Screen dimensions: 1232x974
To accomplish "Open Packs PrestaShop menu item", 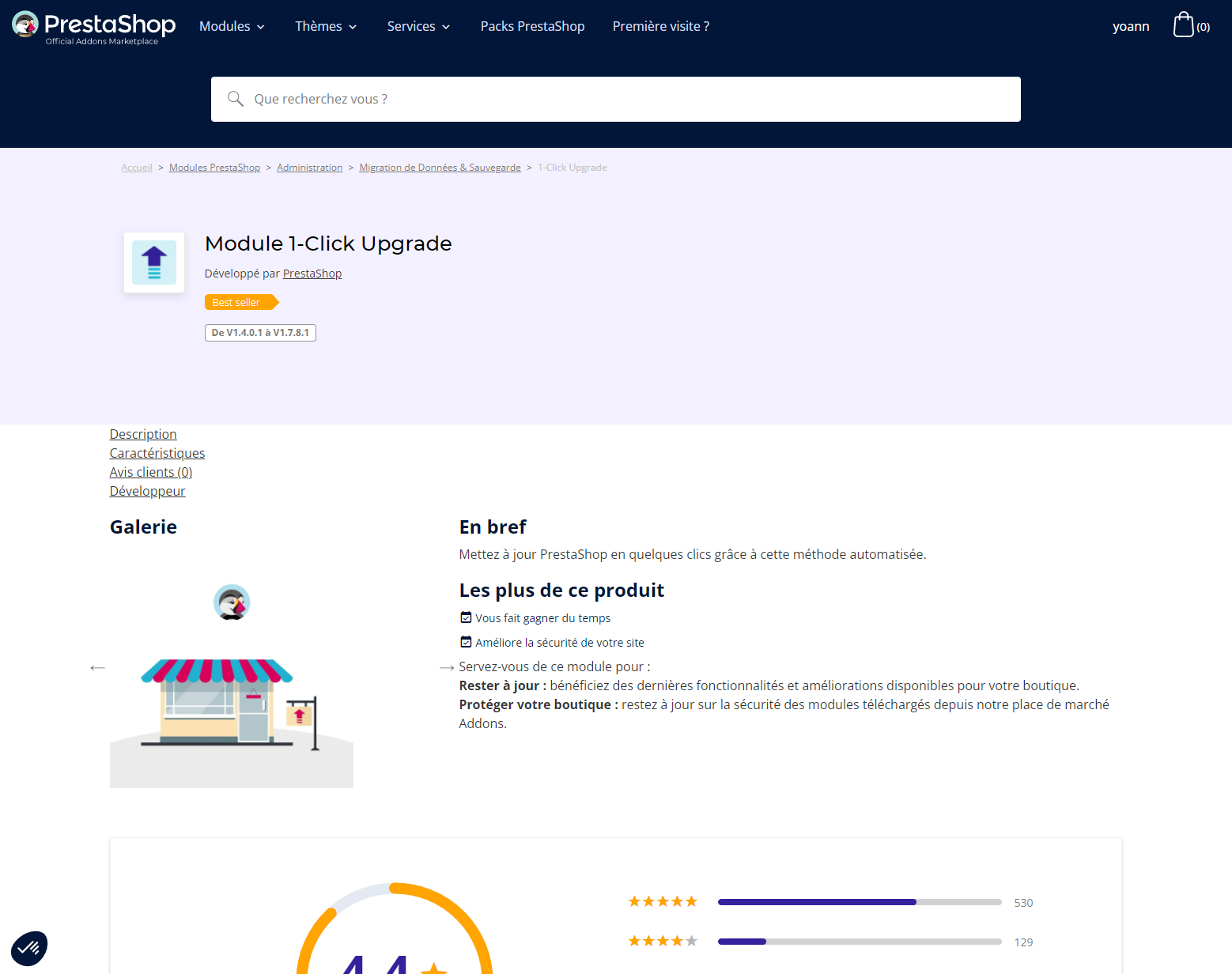I will [x=532, y=26].
